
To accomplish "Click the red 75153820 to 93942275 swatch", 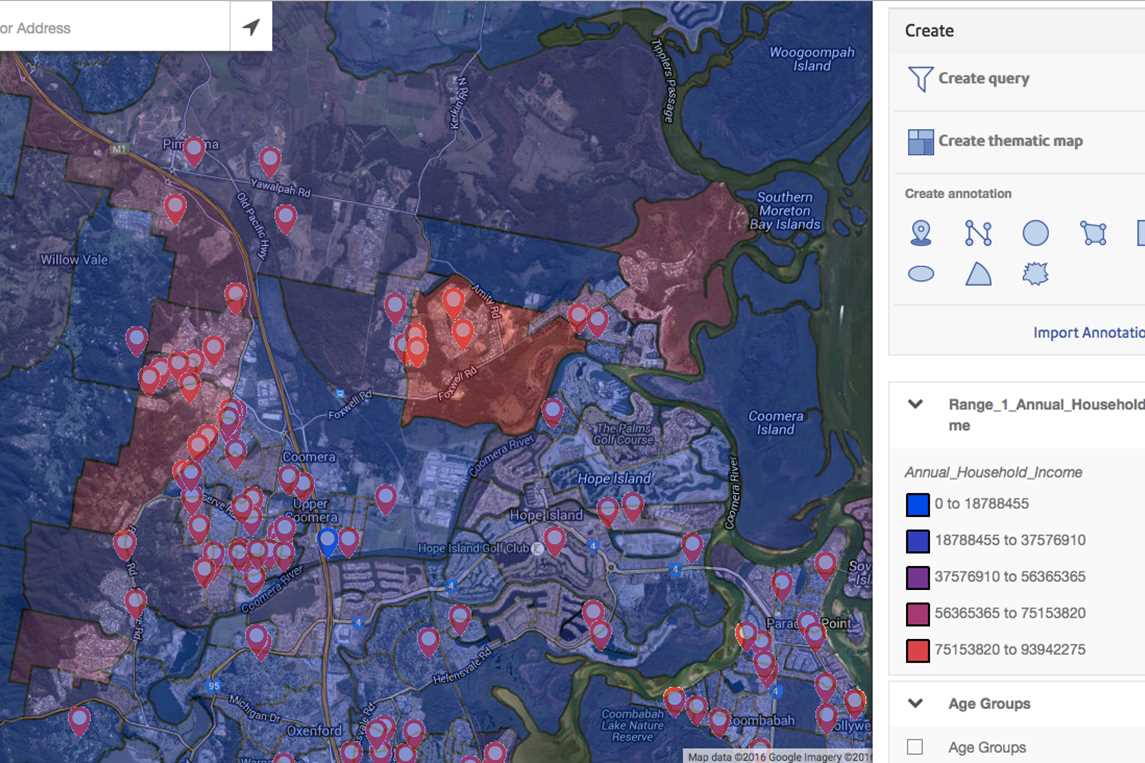I will 917,650.
